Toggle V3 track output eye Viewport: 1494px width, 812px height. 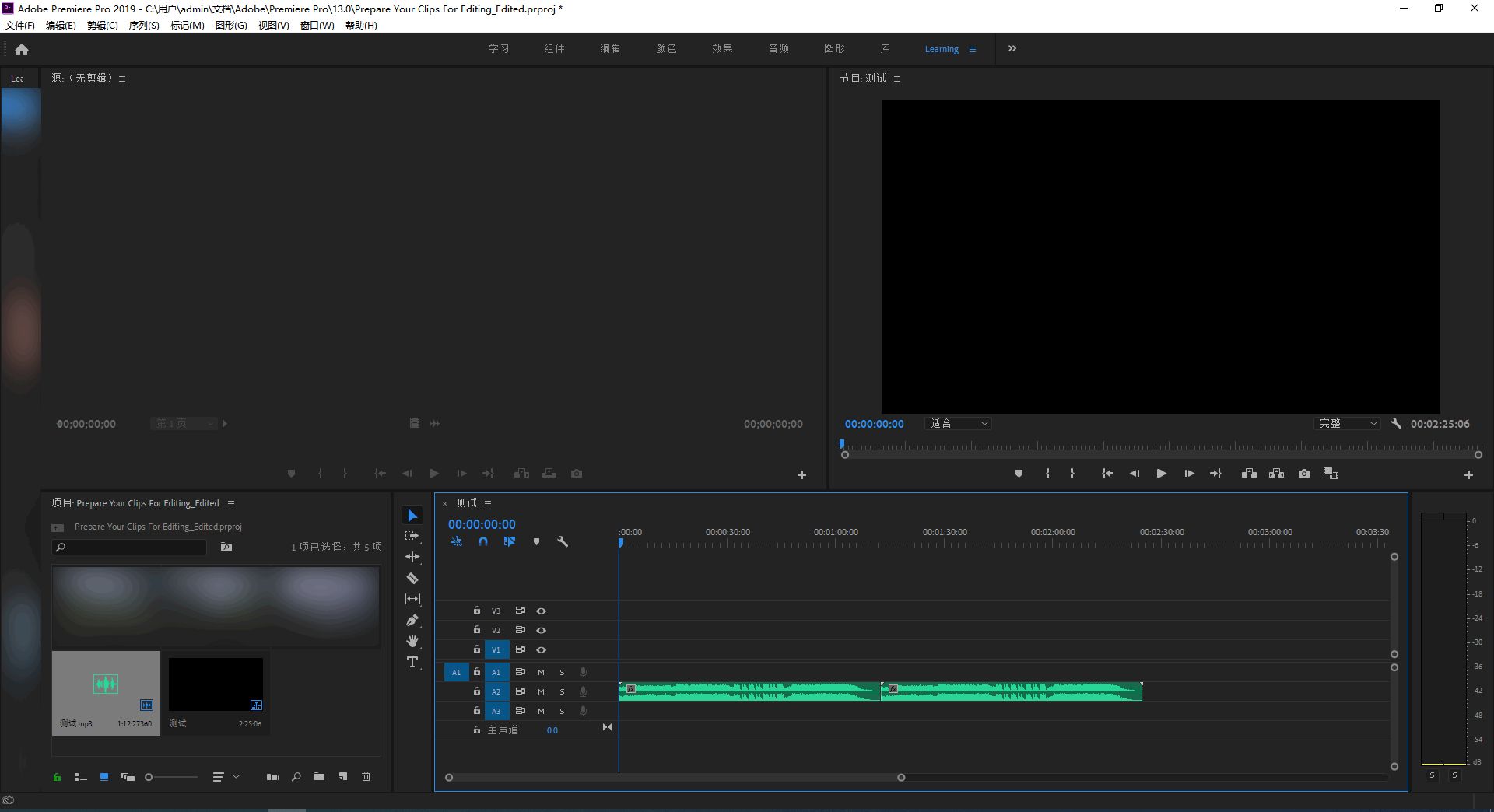pos(541,611)
